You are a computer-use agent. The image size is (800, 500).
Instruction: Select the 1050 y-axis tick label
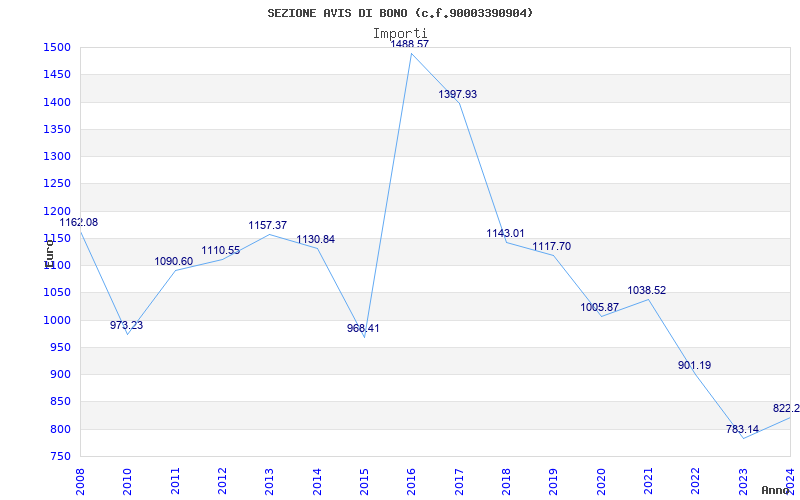click(57, 293)
